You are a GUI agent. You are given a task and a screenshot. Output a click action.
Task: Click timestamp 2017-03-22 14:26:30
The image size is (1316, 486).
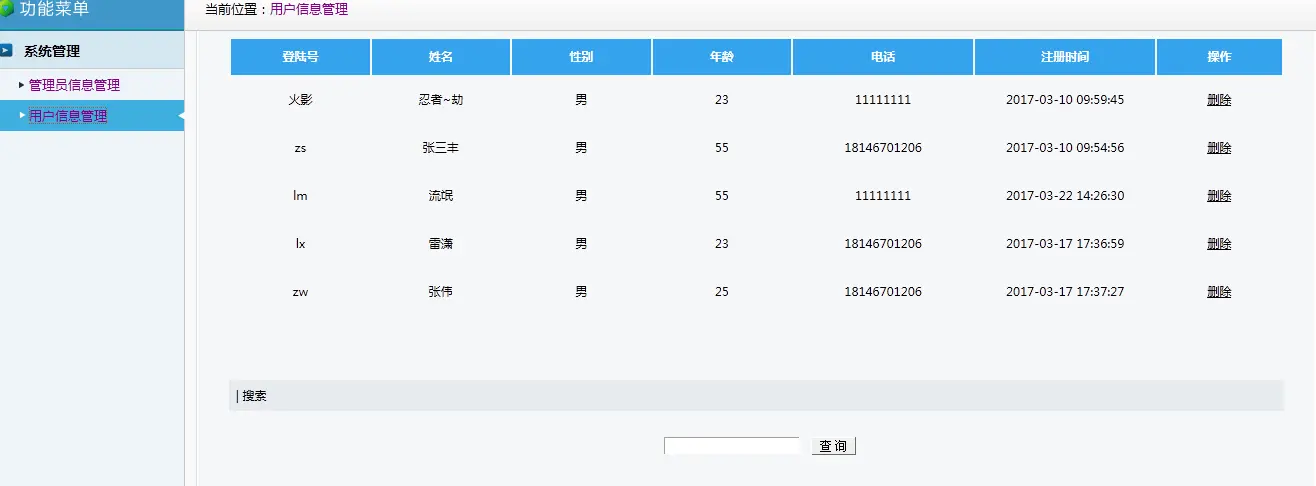tap(1065, 196)
